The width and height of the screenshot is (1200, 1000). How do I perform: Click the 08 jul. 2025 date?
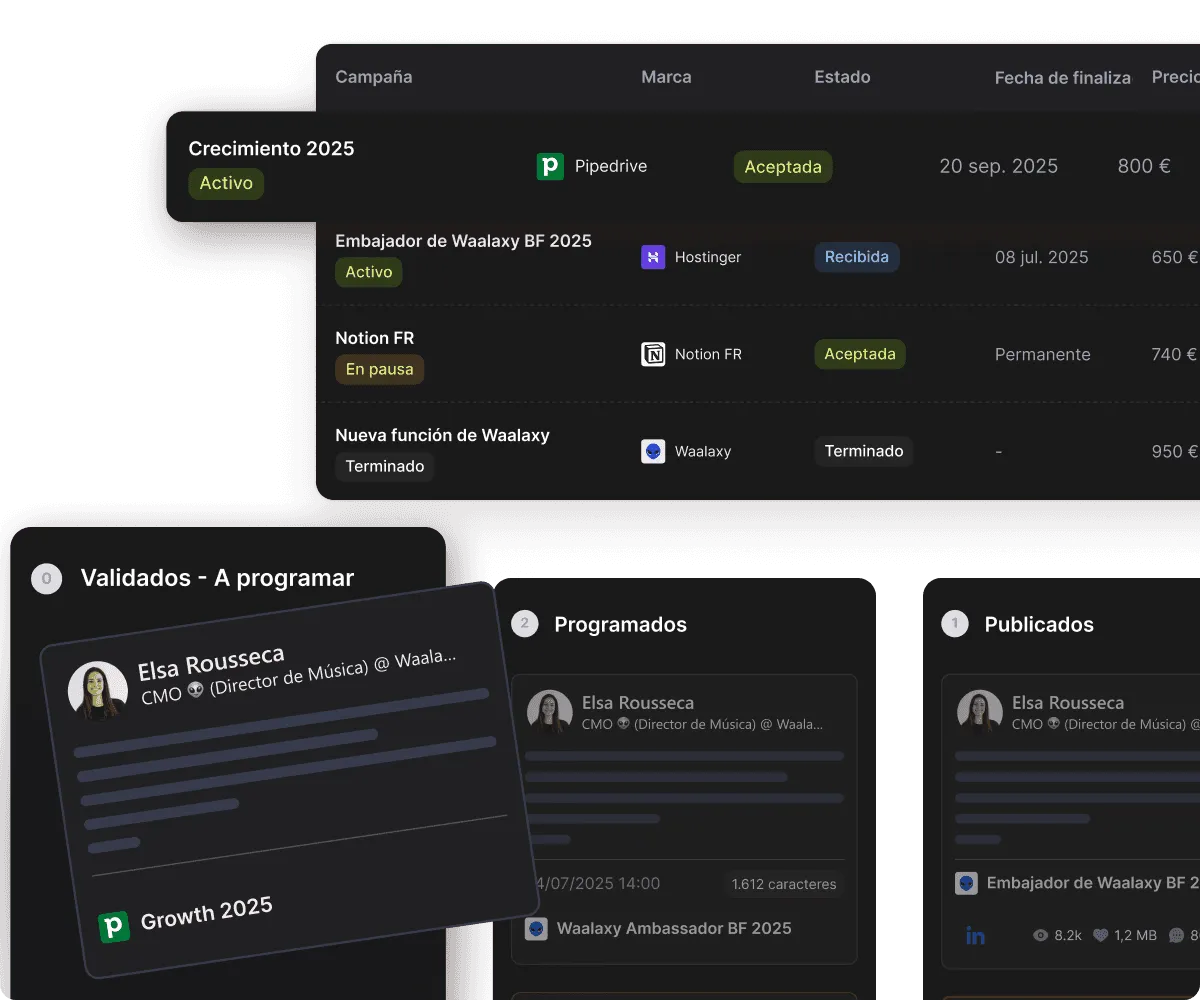click(x=1042, y=257)
